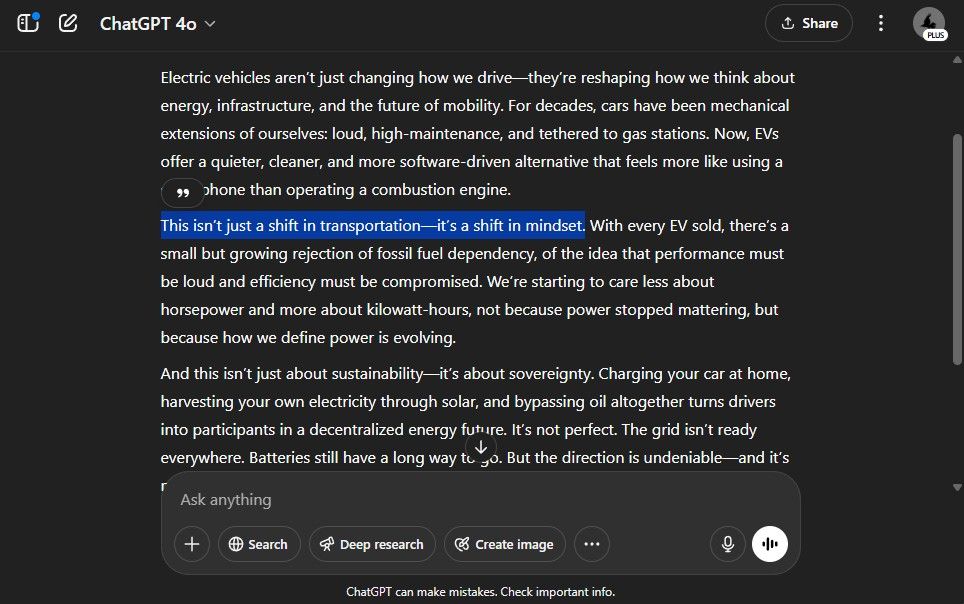This screenshot has width=964, height=604.
Task: Toggle the Search tool
Action: pyautogui.click(x=259, y=544)
